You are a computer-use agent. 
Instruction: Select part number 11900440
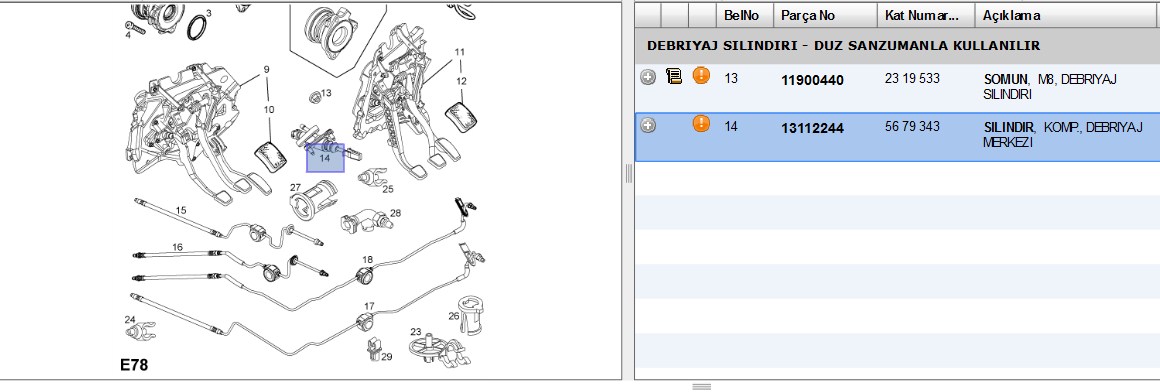812,80
